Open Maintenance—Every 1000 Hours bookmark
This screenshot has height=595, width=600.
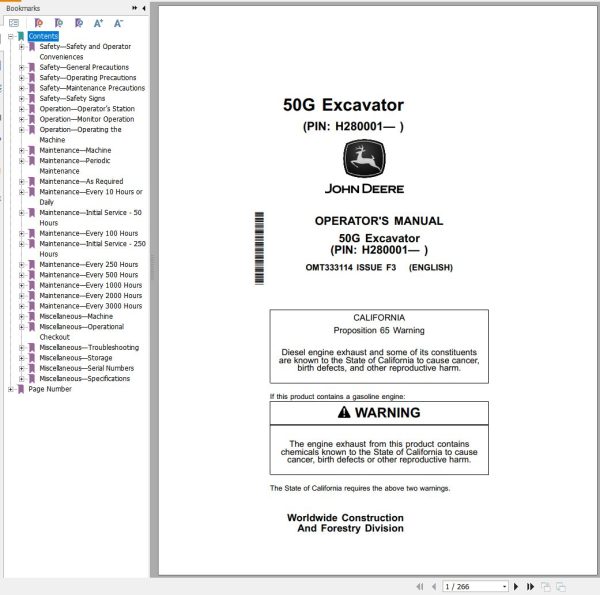point(91,285)
